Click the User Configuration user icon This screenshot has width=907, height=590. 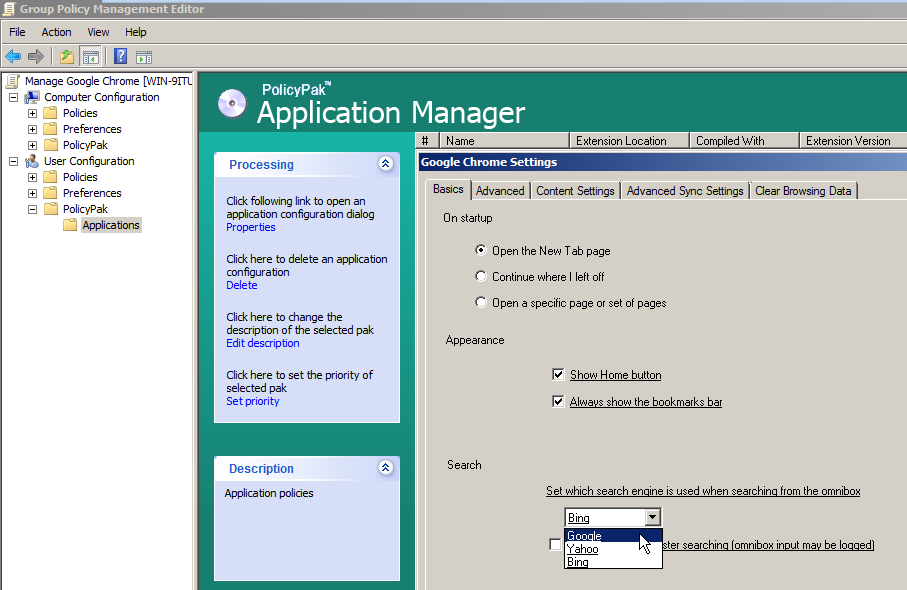pyautogui.click(x=32, y=161)
